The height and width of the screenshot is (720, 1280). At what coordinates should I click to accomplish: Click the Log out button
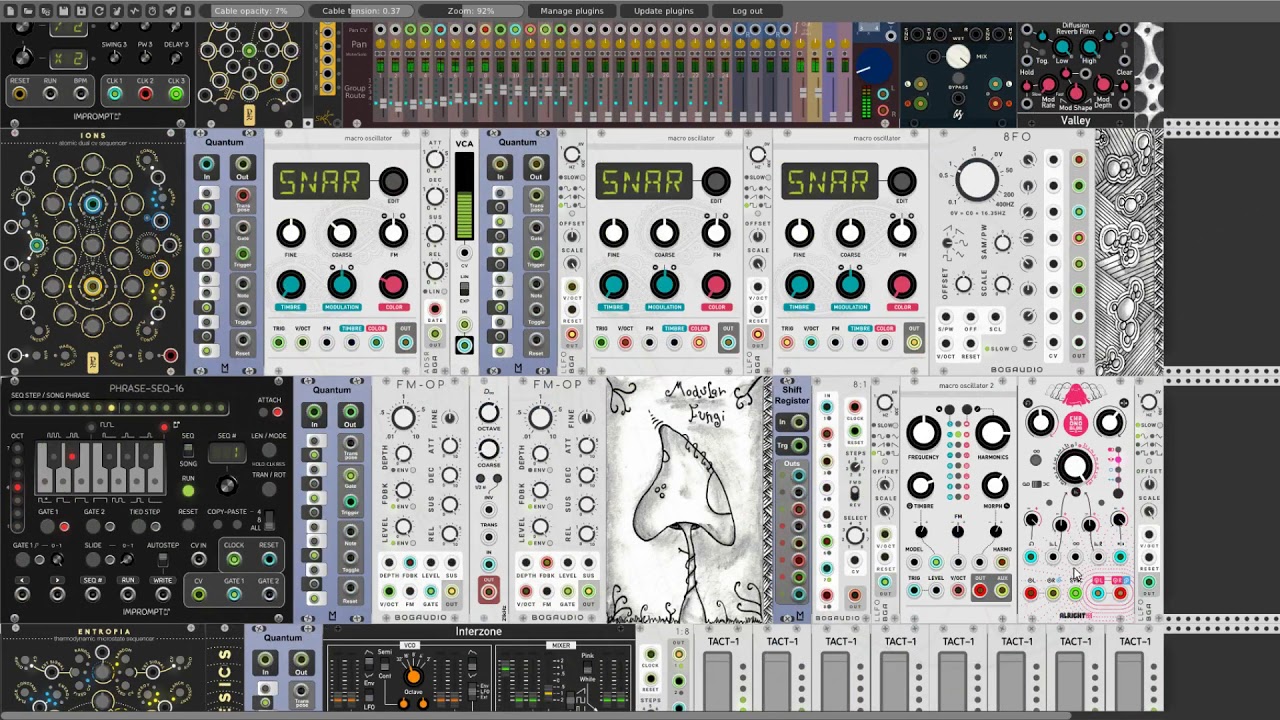click(747, 11)
